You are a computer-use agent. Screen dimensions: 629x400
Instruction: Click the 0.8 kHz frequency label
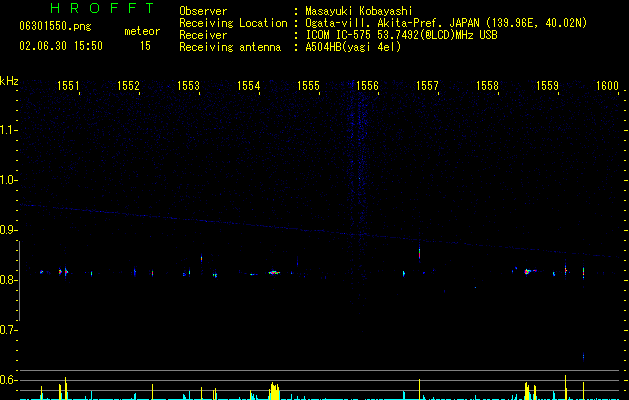8,280
